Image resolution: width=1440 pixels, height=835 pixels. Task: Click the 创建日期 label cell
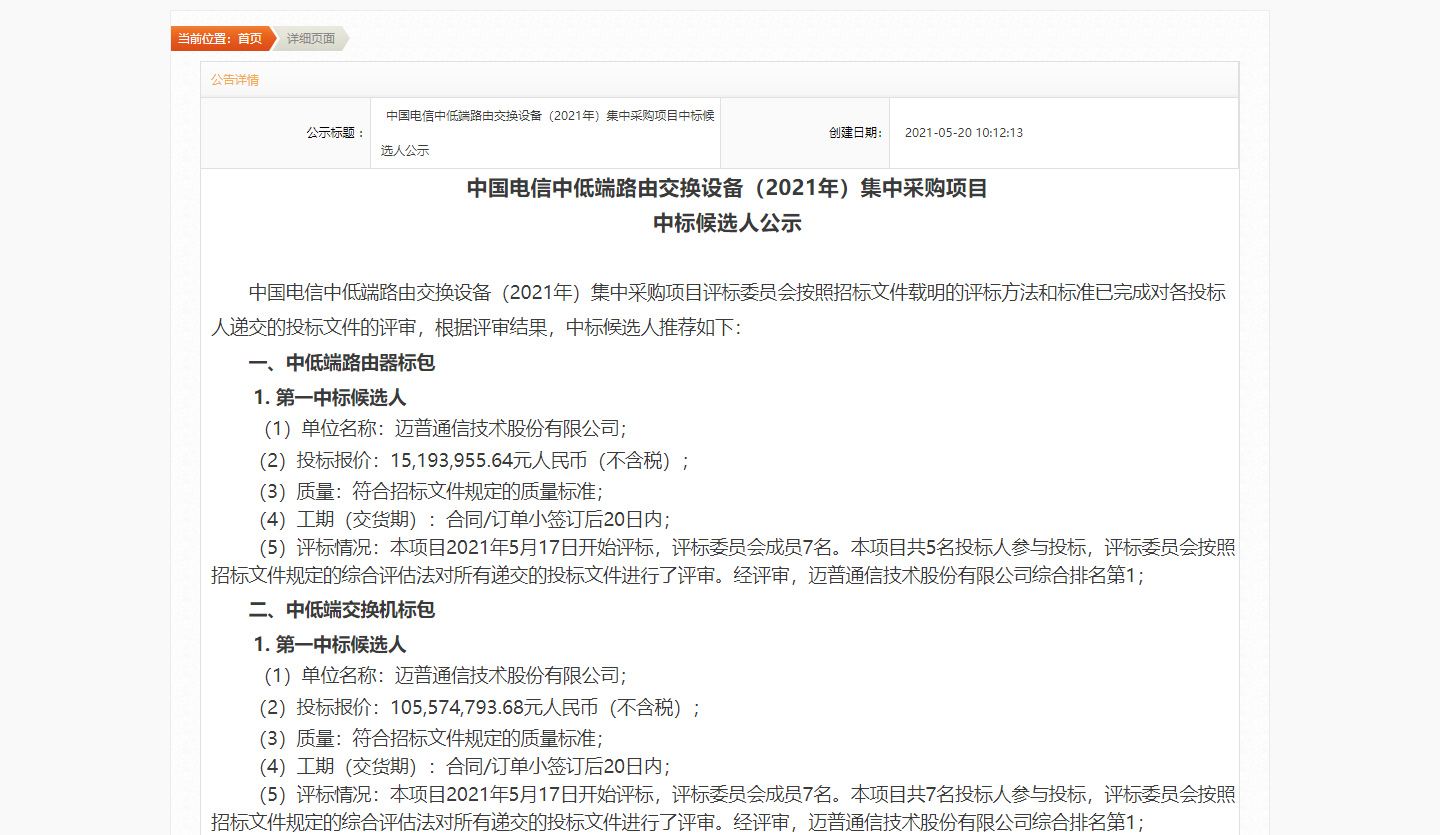click(804, 133)
